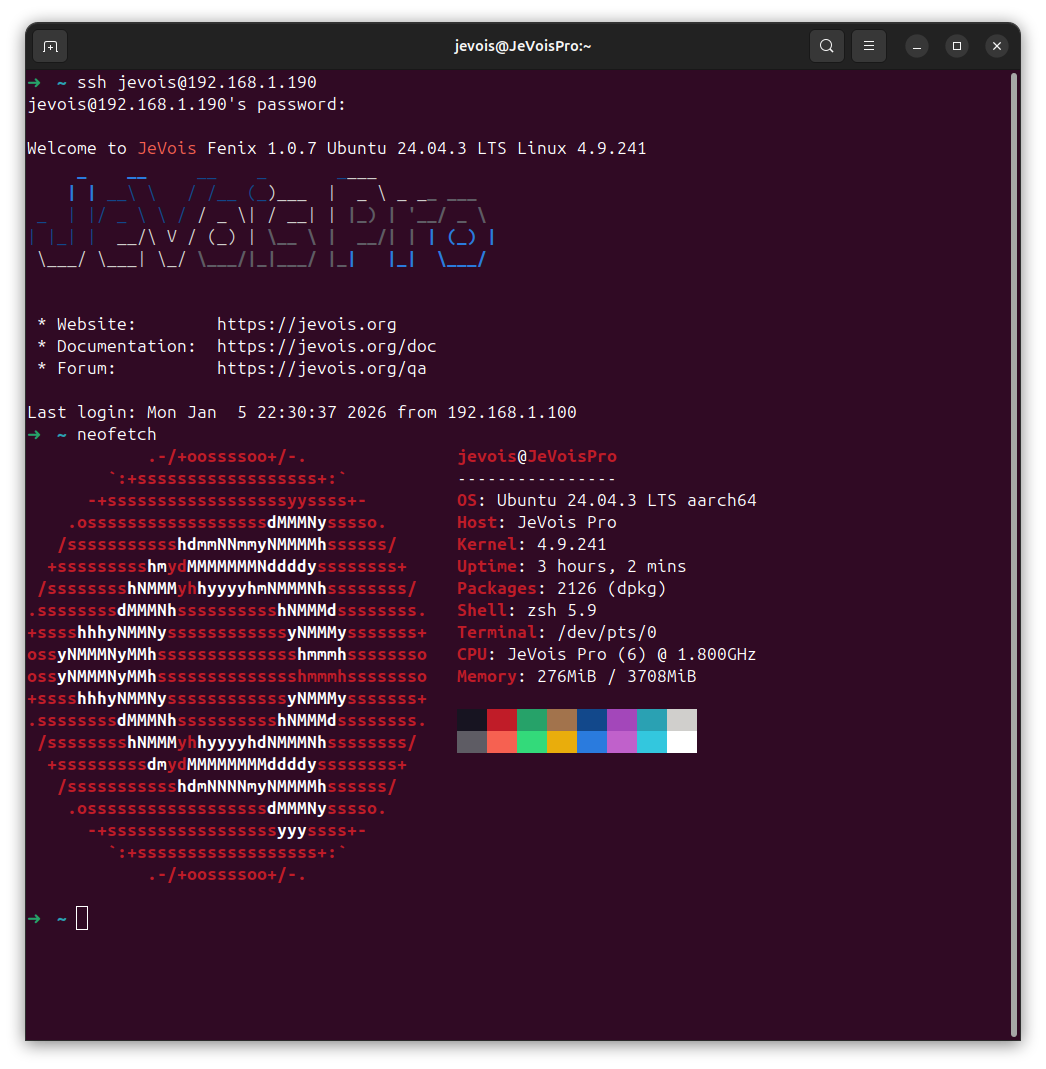
Task: Click the JeVois banner text in the welcome message
Action: point(167,148)
